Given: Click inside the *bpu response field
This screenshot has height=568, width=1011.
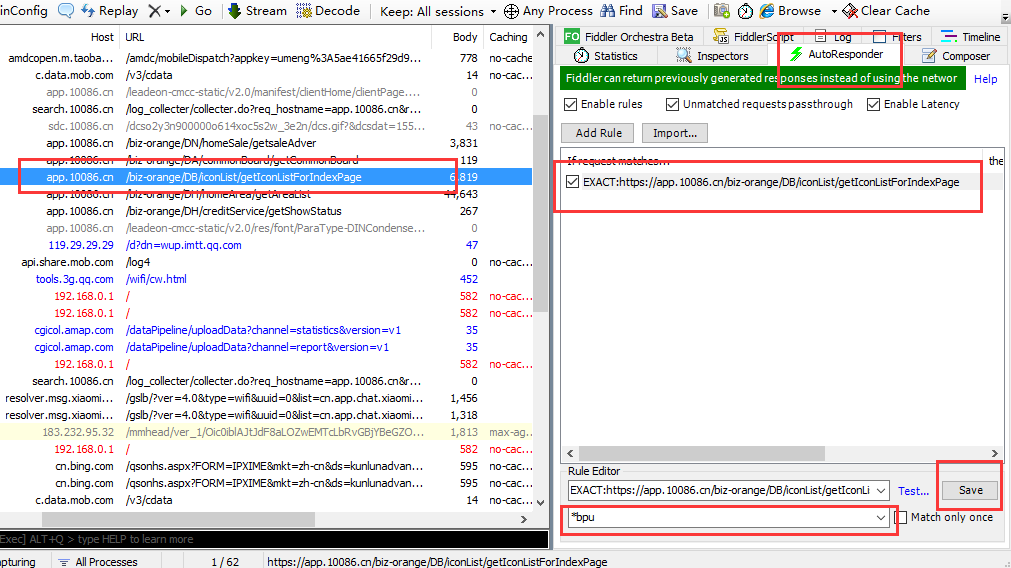Looking at the screenshot, I should (721, 518).
